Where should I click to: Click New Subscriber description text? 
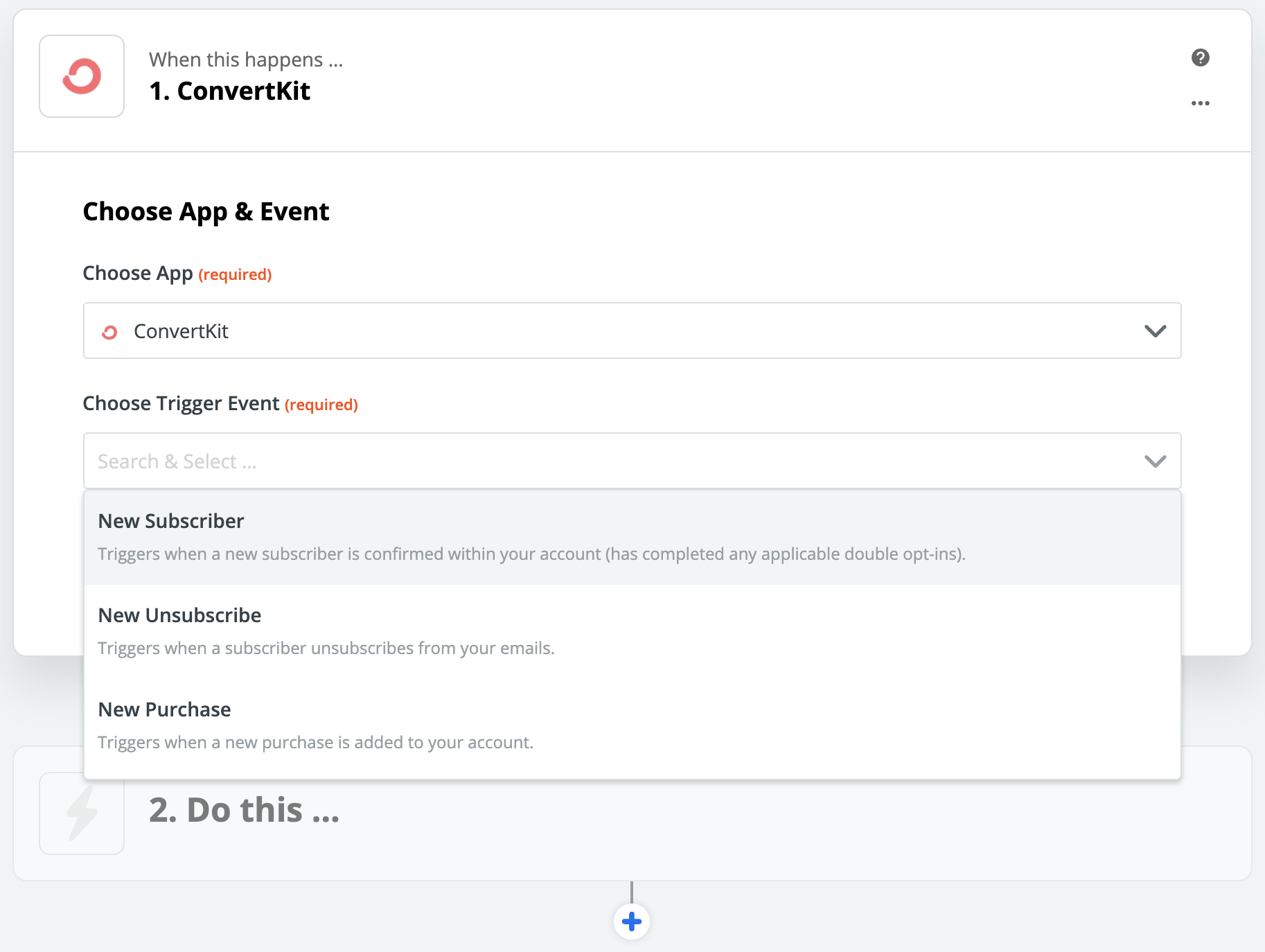(x=531, y=554)
